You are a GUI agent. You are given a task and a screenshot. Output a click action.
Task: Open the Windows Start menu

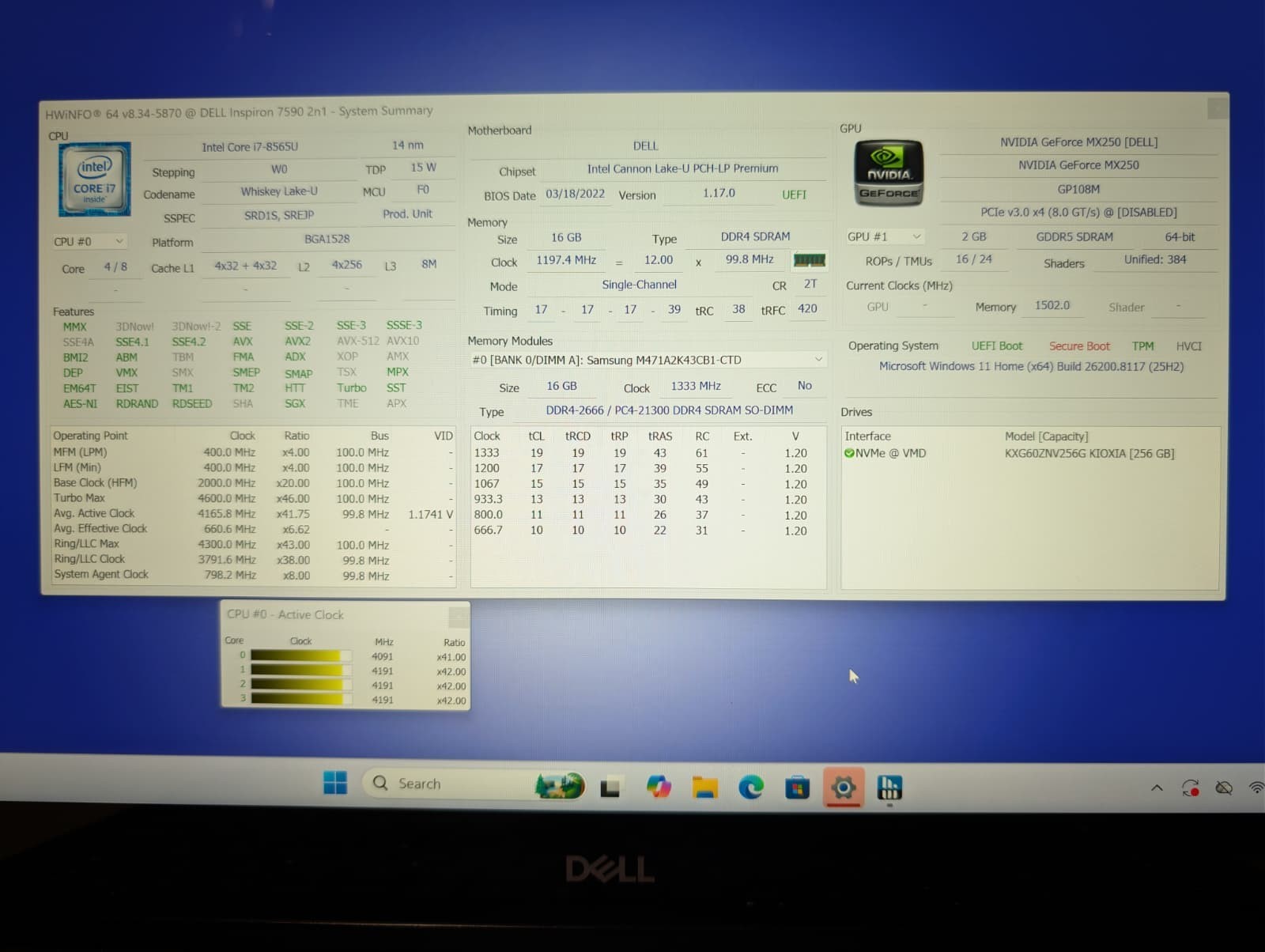[x=335, y=783]
